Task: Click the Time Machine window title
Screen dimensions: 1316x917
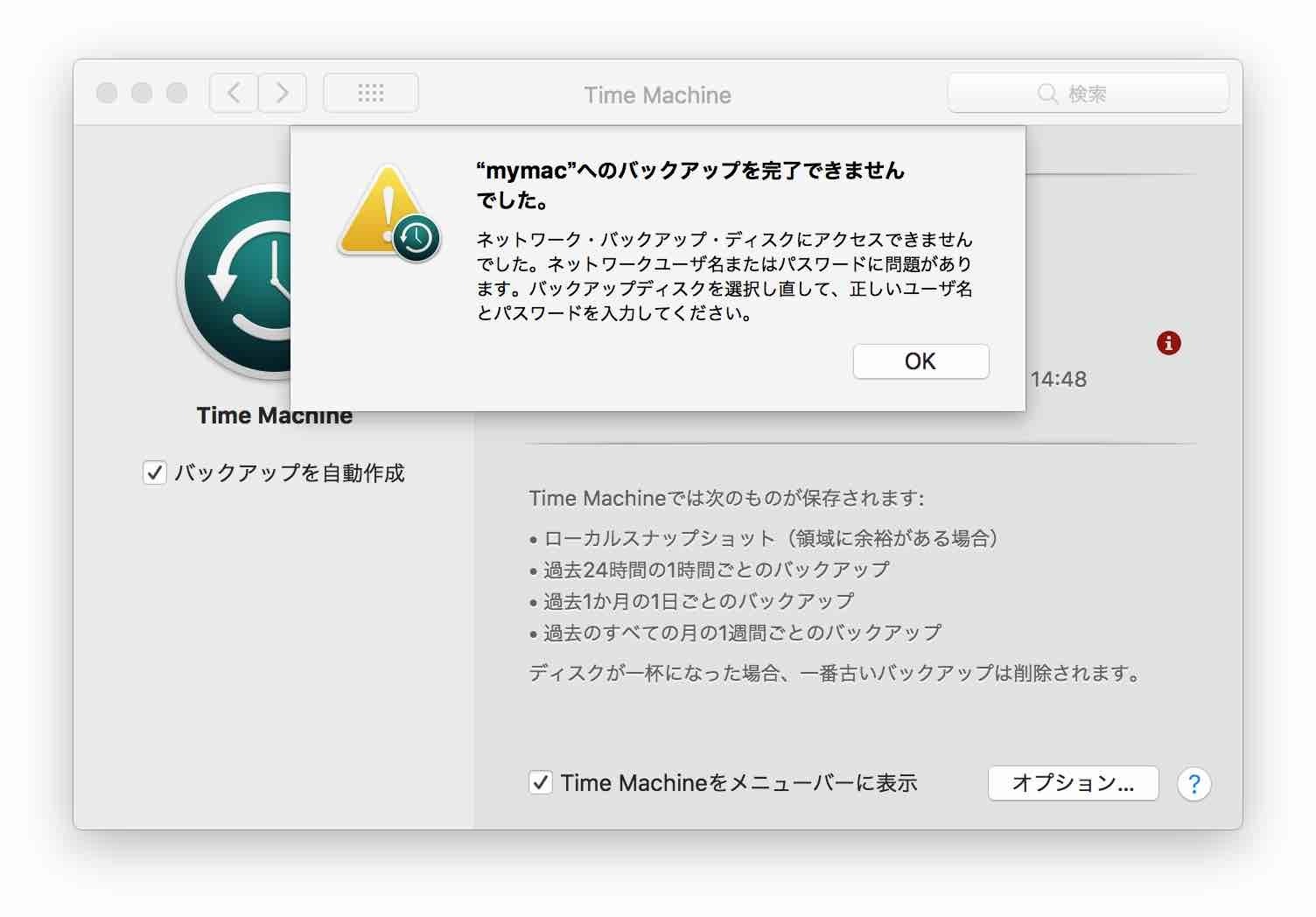Action: 658,94
